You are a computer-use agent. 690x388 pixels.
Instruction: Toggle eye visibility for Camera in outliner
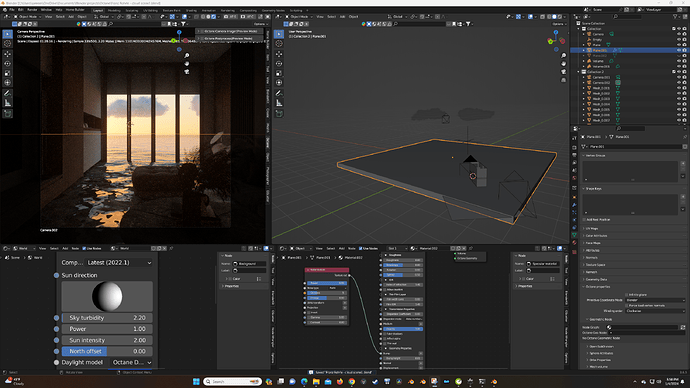(679, 34)
